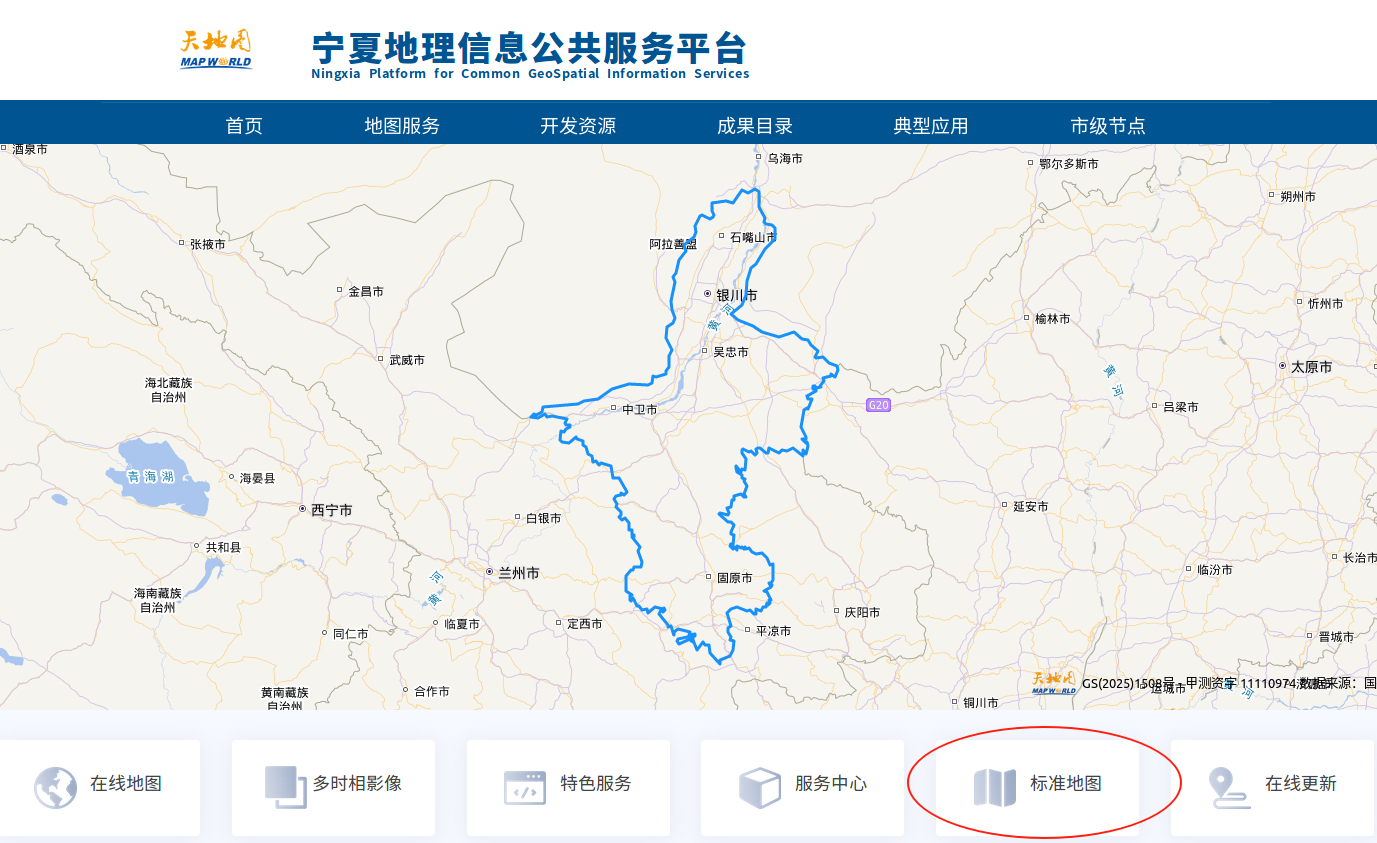The image size is (1377, 843).
Task: Click the globe icon for 在线地图
Action: coord(55,788)
